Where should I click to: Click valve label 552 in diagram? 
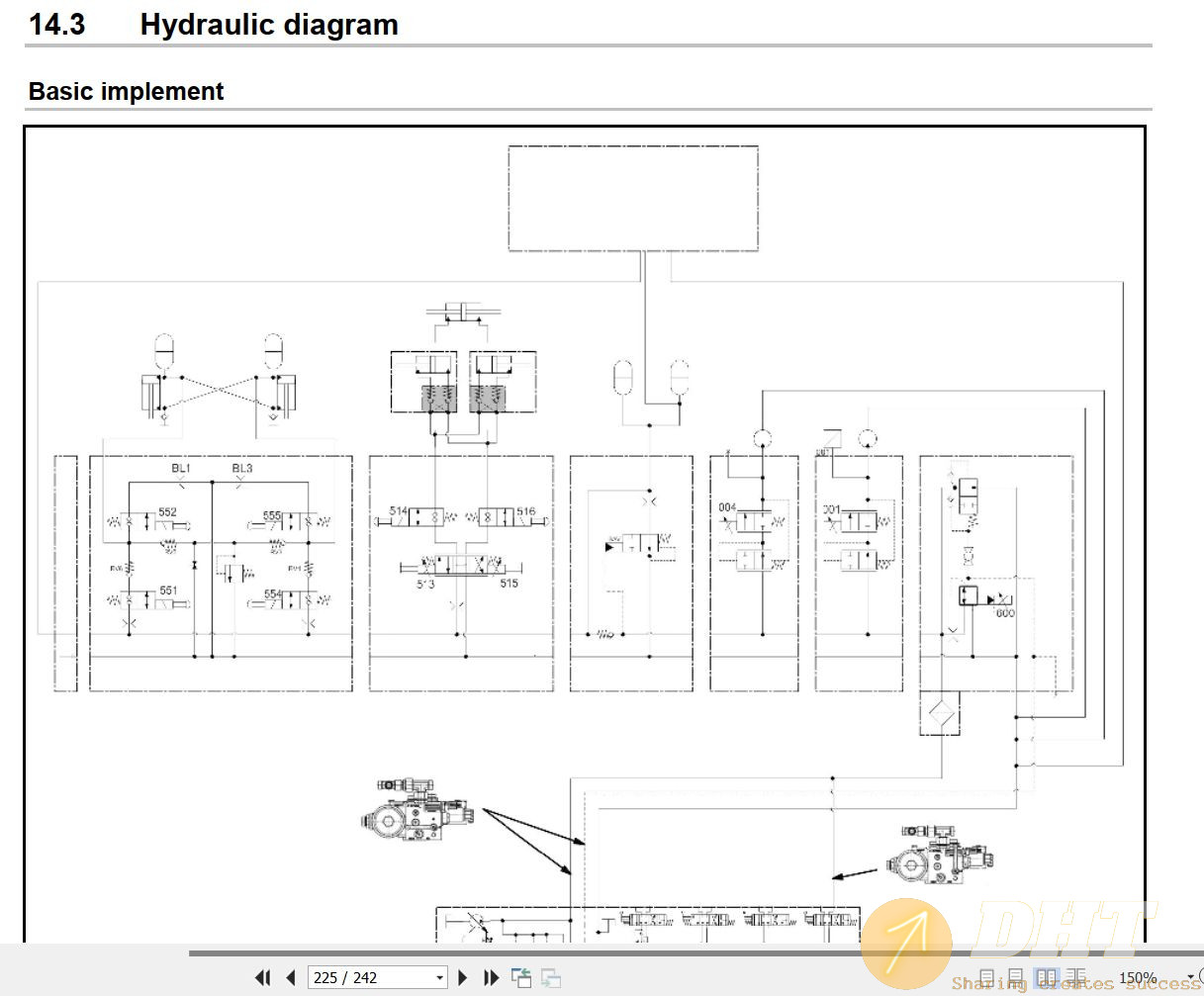tap(168, 512)
